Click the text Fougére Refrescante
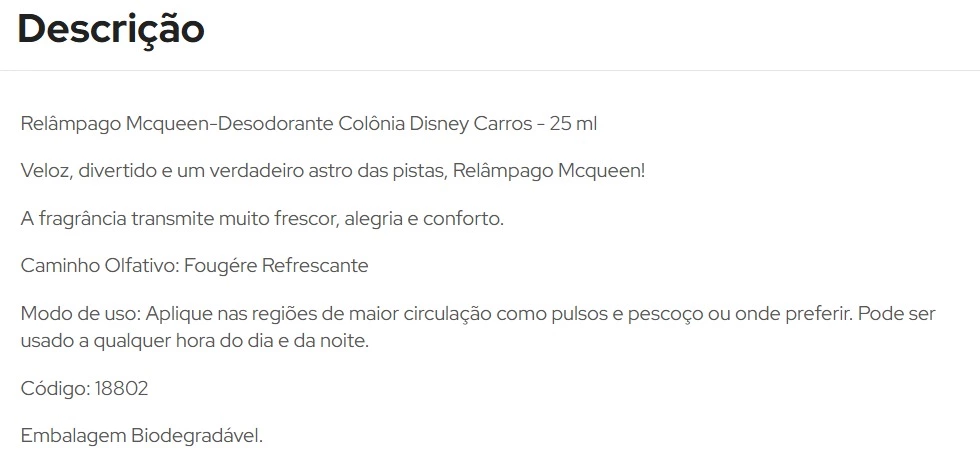Image resolution: width=980 pixels, height=464 pixels. click(x=277, y=265)
